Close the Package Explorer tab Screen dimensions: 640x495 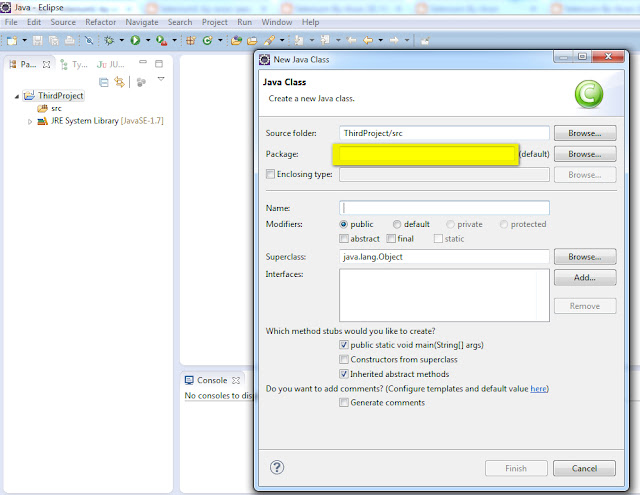pos(47,64)
